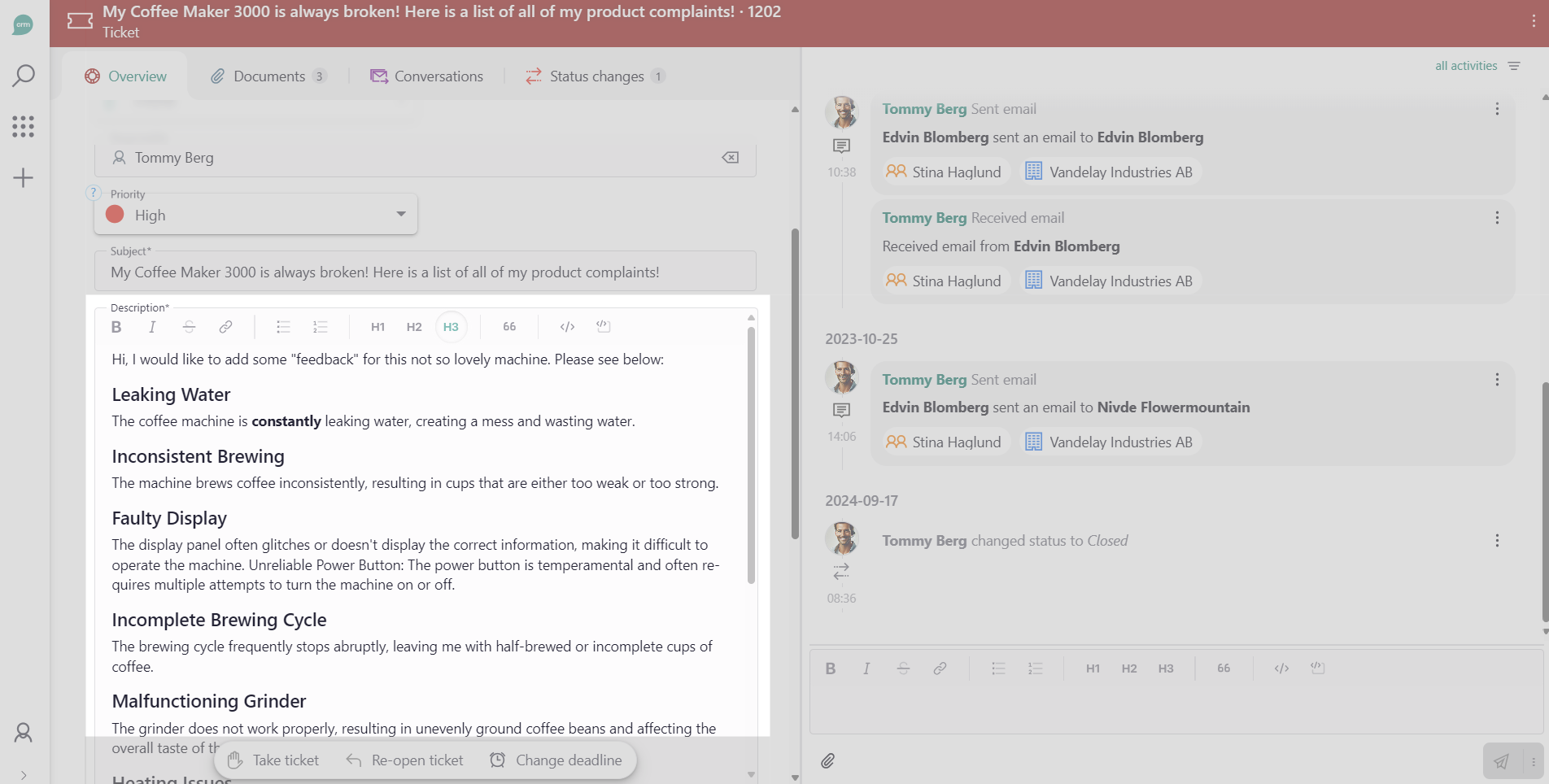Image resolution: width=1549 pixels, height=784 pixels.
Task: Toggle H3 heading in description toolbar
Action: click(x=451, y=327)
